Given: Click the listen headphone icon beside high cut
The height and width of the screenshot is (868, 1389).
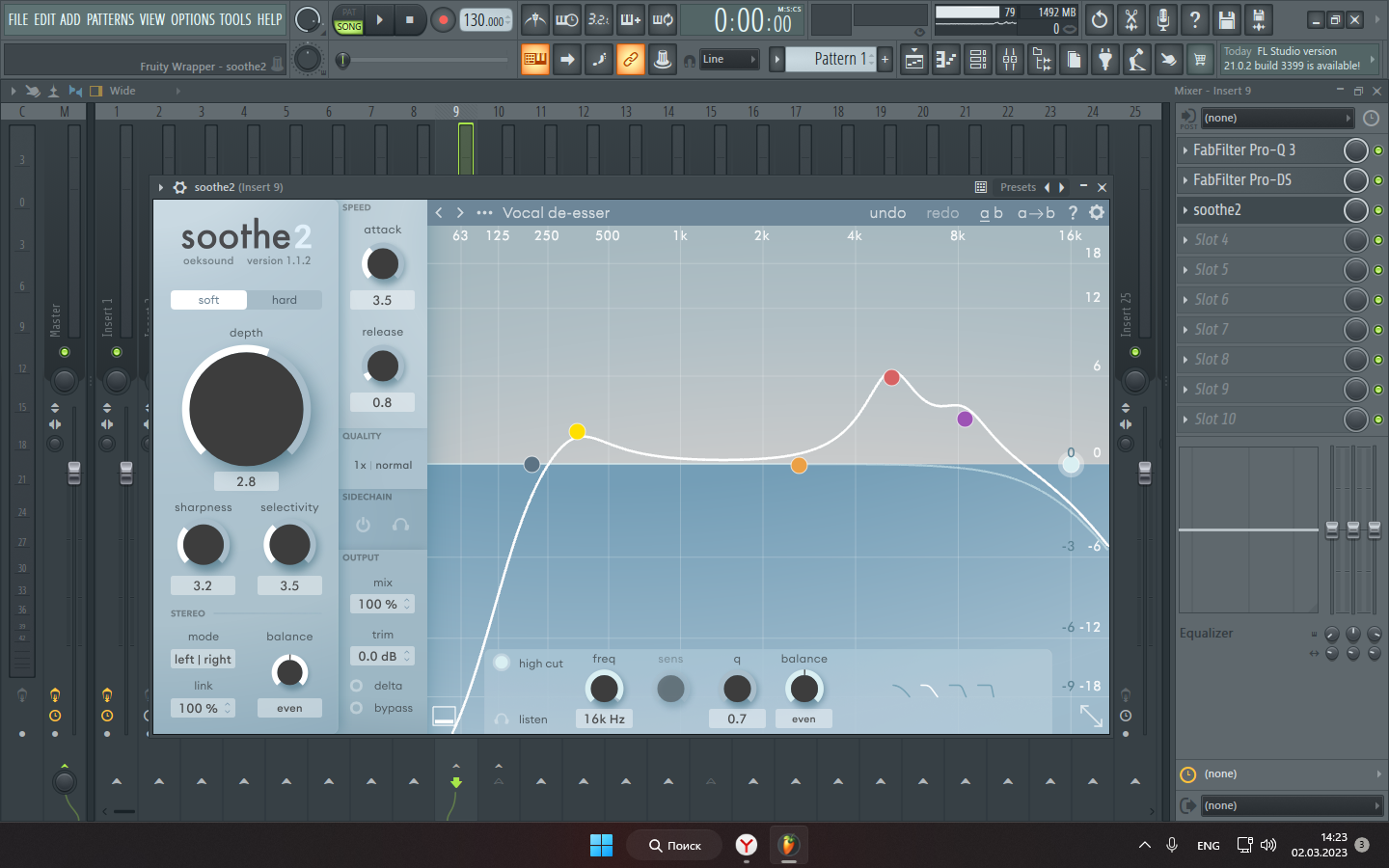Looking at the screenshot, I should coord(502,719).
